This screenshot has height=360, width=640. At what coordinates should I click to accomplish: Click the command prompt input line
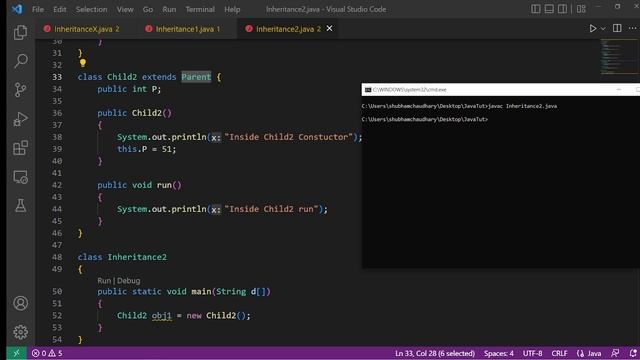[x=424, y=119]
